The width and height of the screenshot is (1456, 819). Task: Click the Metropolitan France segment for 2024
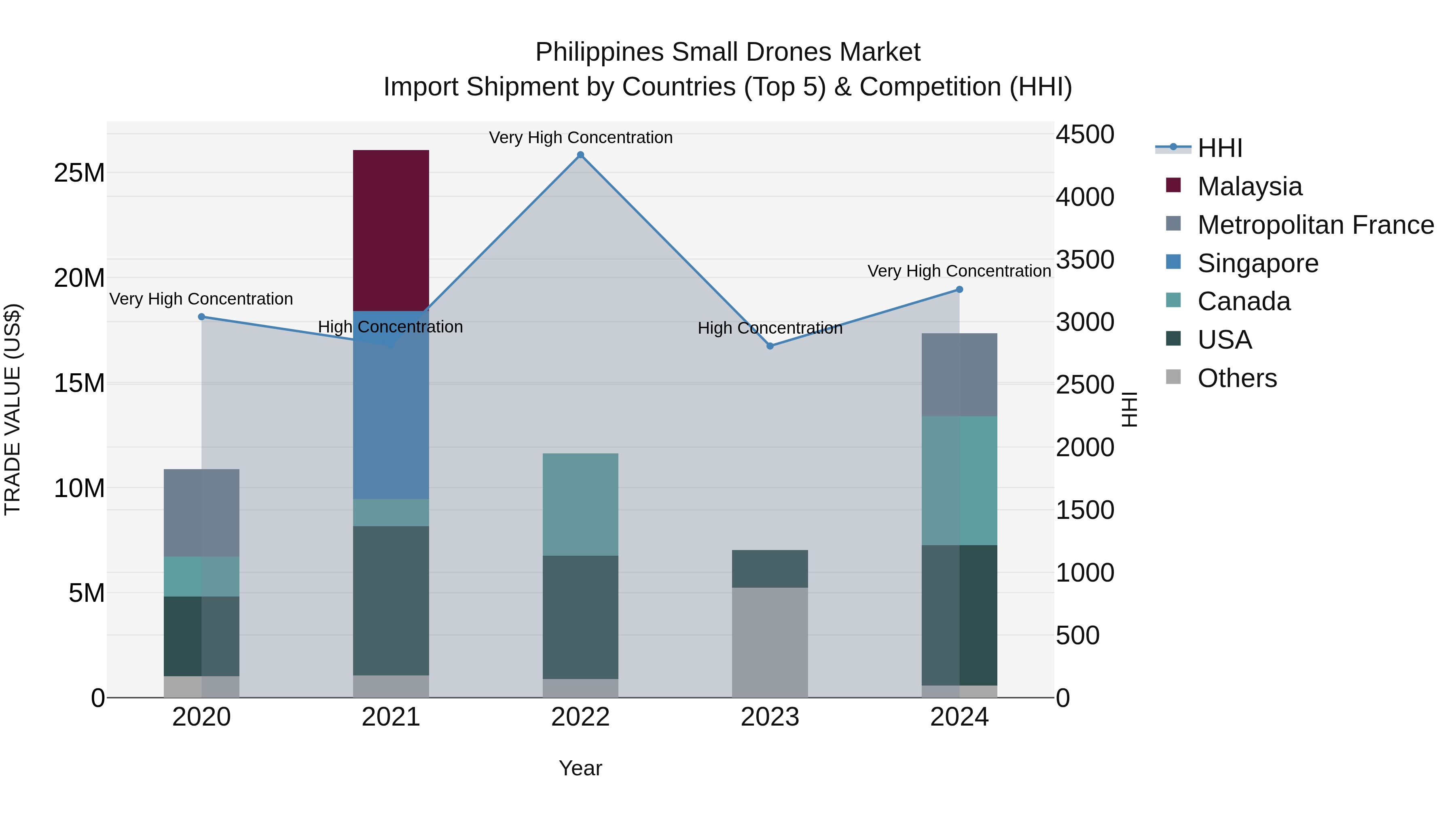959,375
